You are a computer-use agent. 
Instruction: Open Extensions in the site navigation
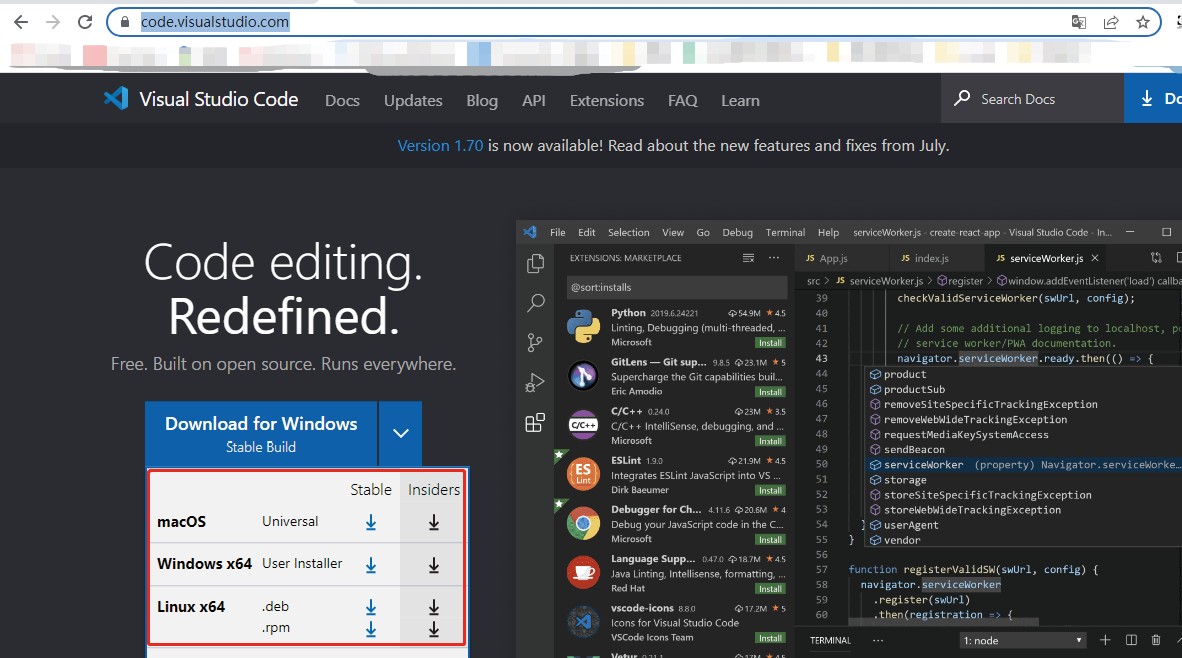[x=607, y=100]
